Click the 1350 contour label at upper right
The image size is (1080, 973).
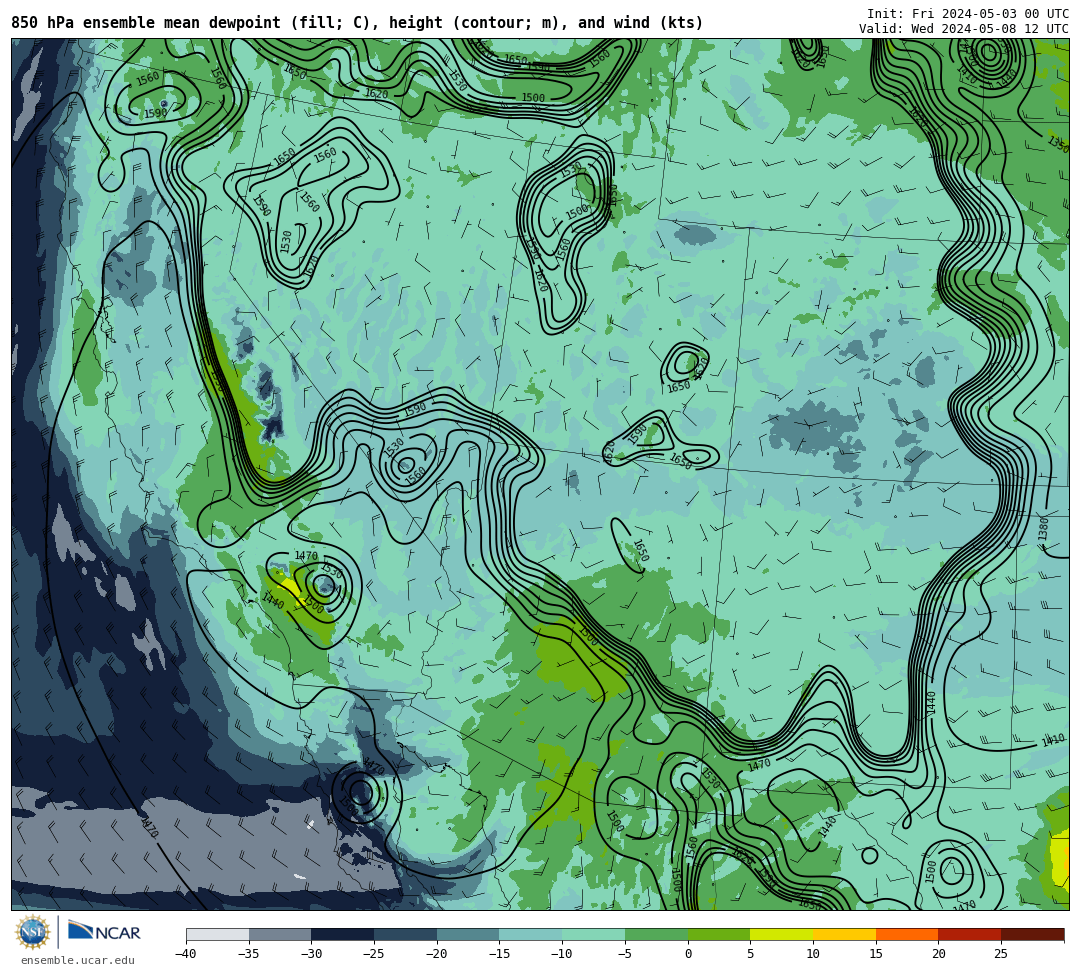[1058, 145]
